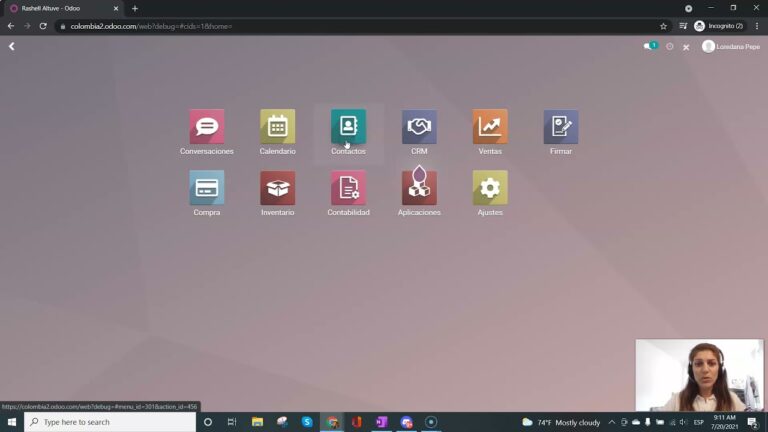Viewport: 768px width, 432px height.
Task: Reload the page in Chrome
Action: (x=43, y=26)
